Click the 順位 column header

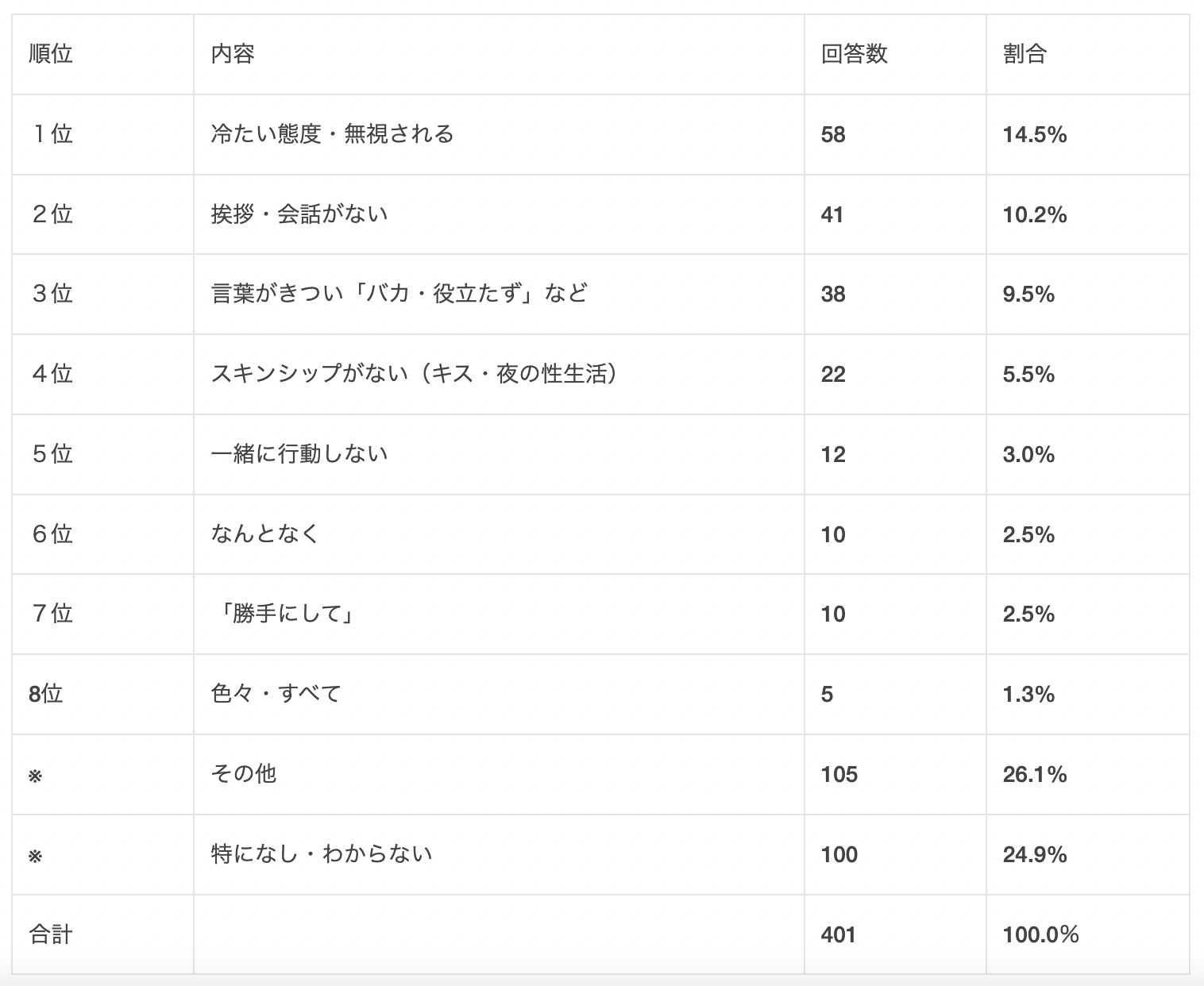pos(51,54)
